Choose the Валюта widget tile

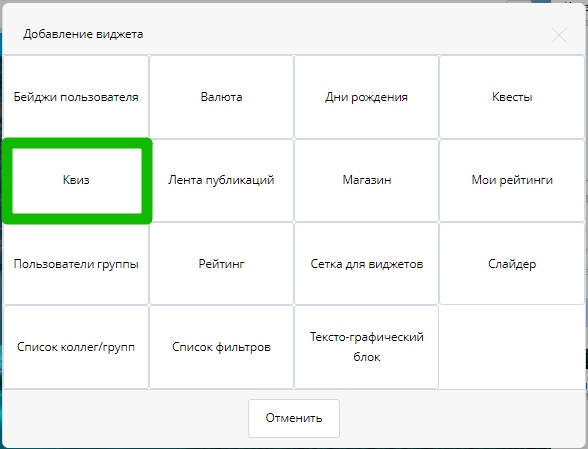(221, 97)
